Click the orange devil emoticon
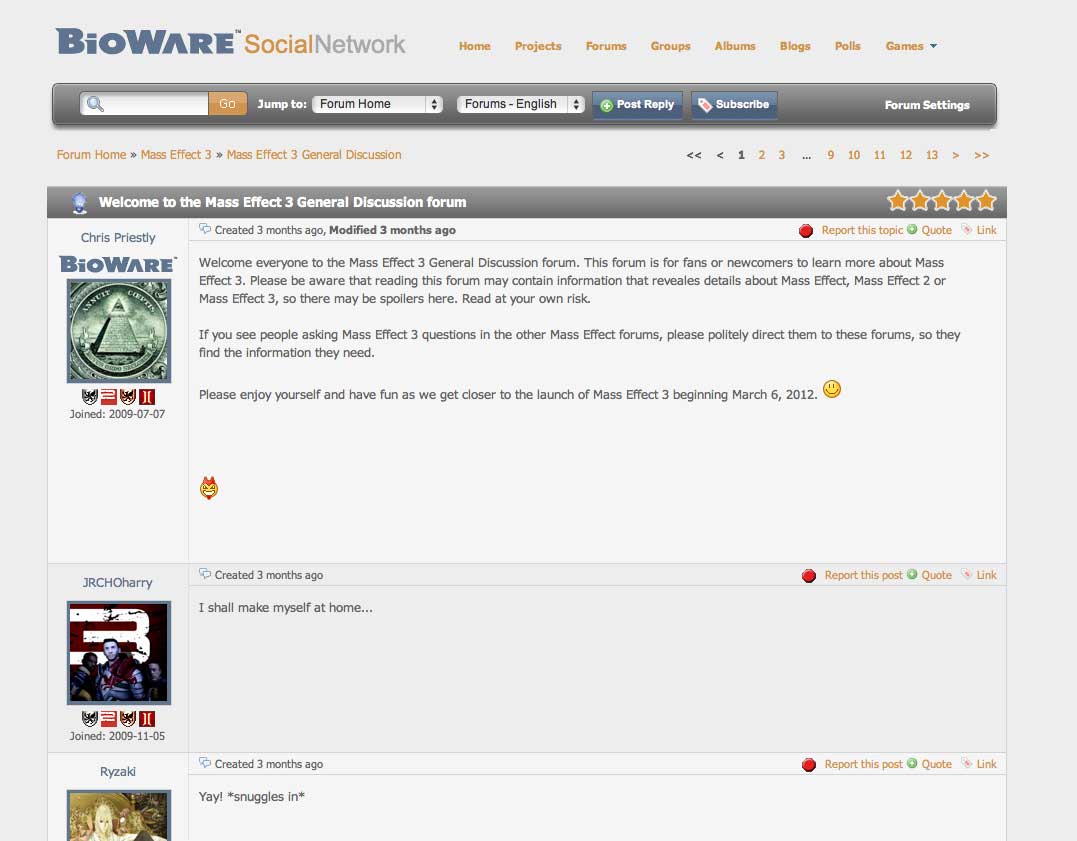 209,488
